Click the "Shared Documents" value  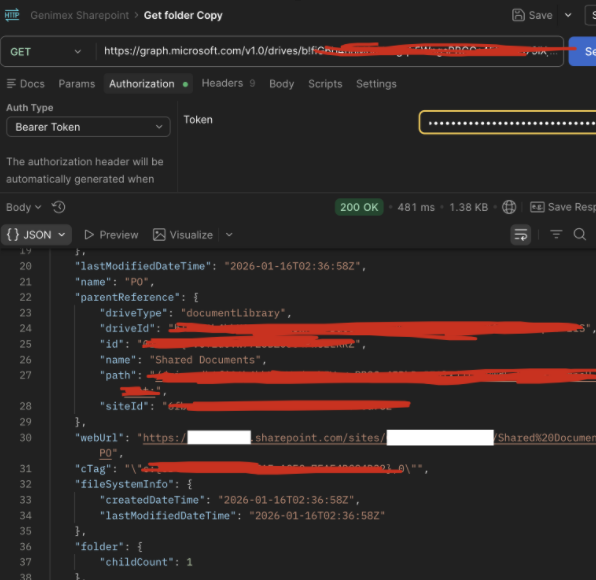[x=205, y=360]
